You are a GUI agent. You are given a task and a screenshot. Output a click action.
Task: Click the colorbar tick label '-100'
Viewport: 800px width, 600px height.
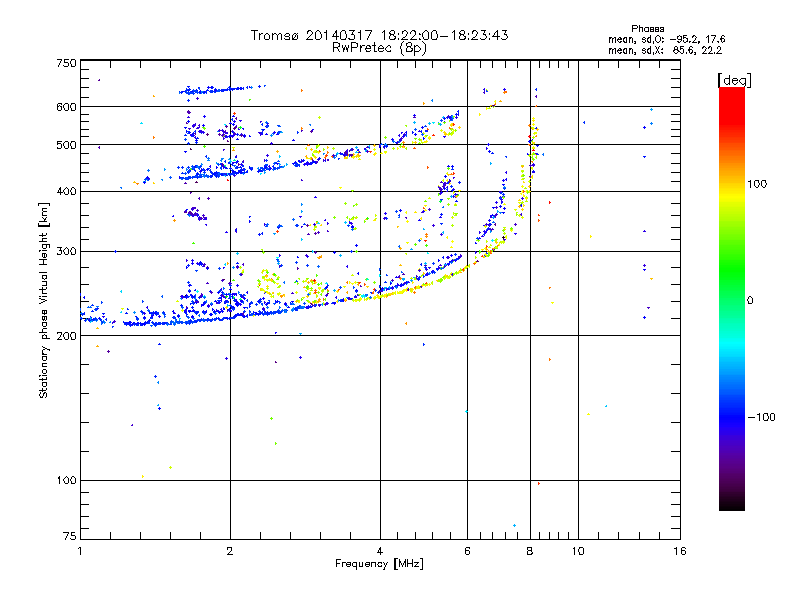coord(761,417)
